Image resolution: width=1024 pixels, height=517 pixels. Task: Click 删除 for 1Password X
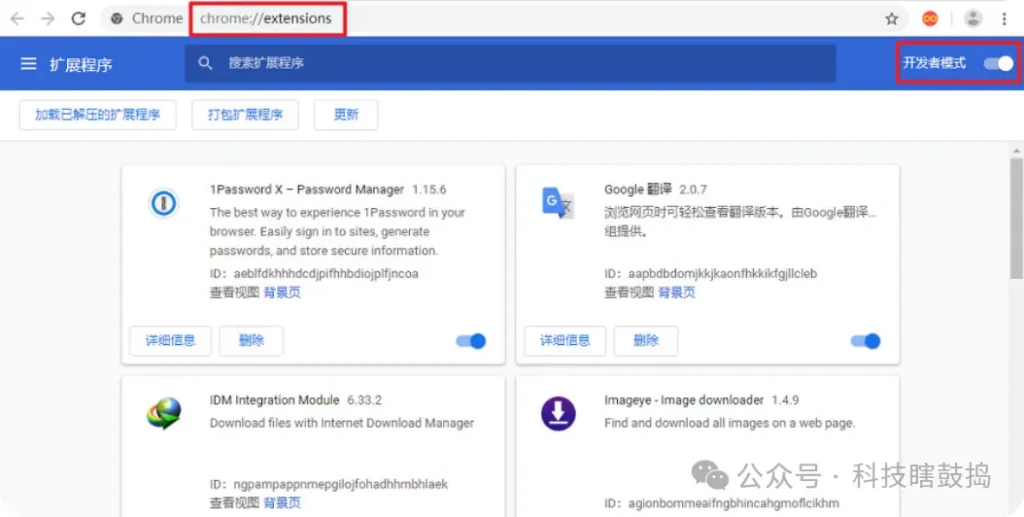[251, 341]
